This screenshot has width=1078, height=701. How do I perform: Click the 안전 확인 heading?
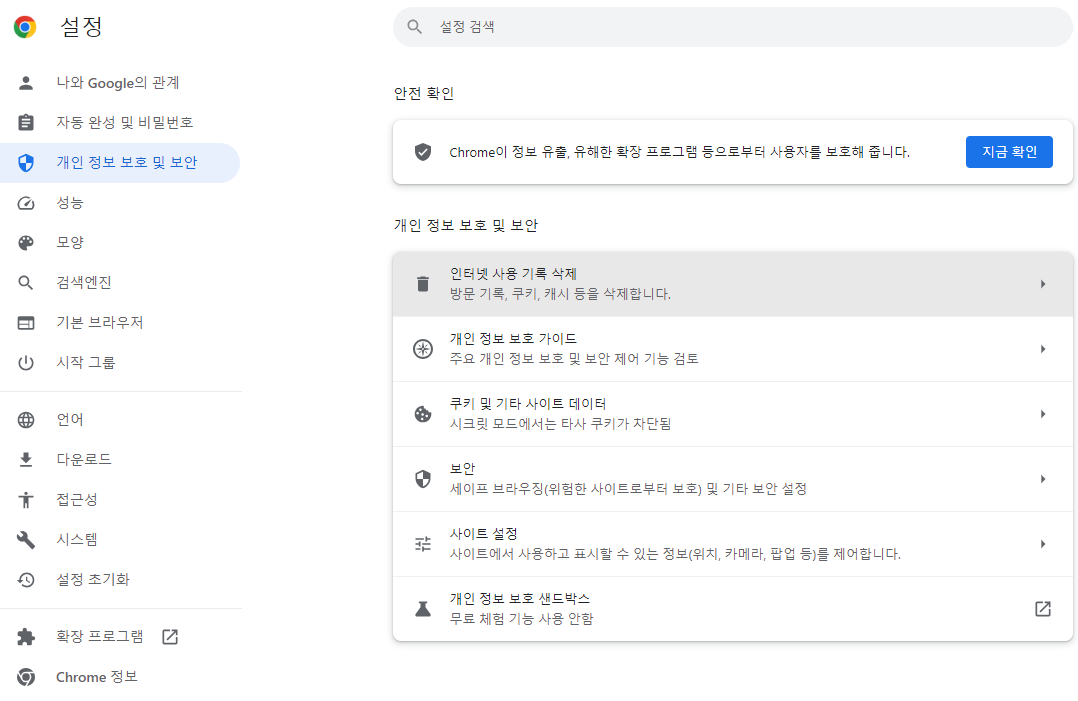click(424, 93)
